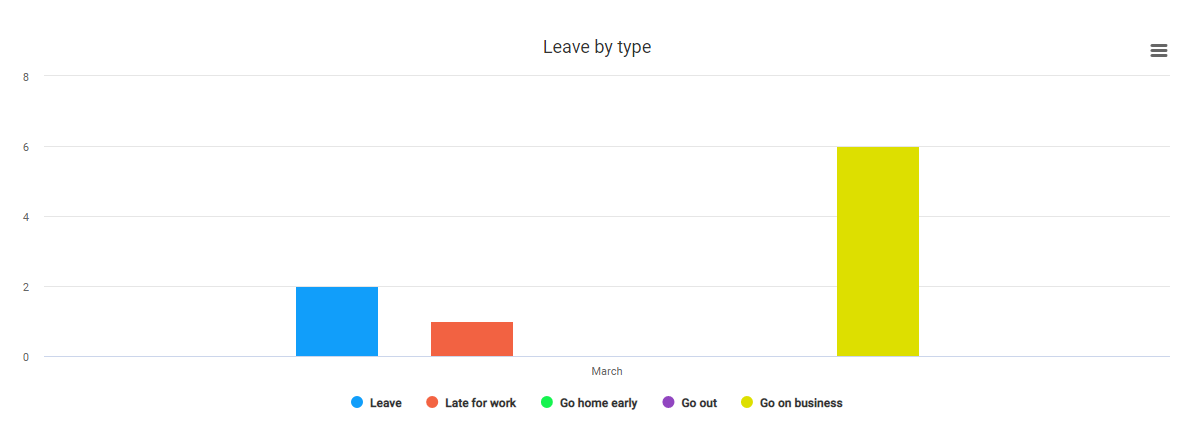Click the orange Late for work legend dot
1192x429 pixels.
pos(432,402)
